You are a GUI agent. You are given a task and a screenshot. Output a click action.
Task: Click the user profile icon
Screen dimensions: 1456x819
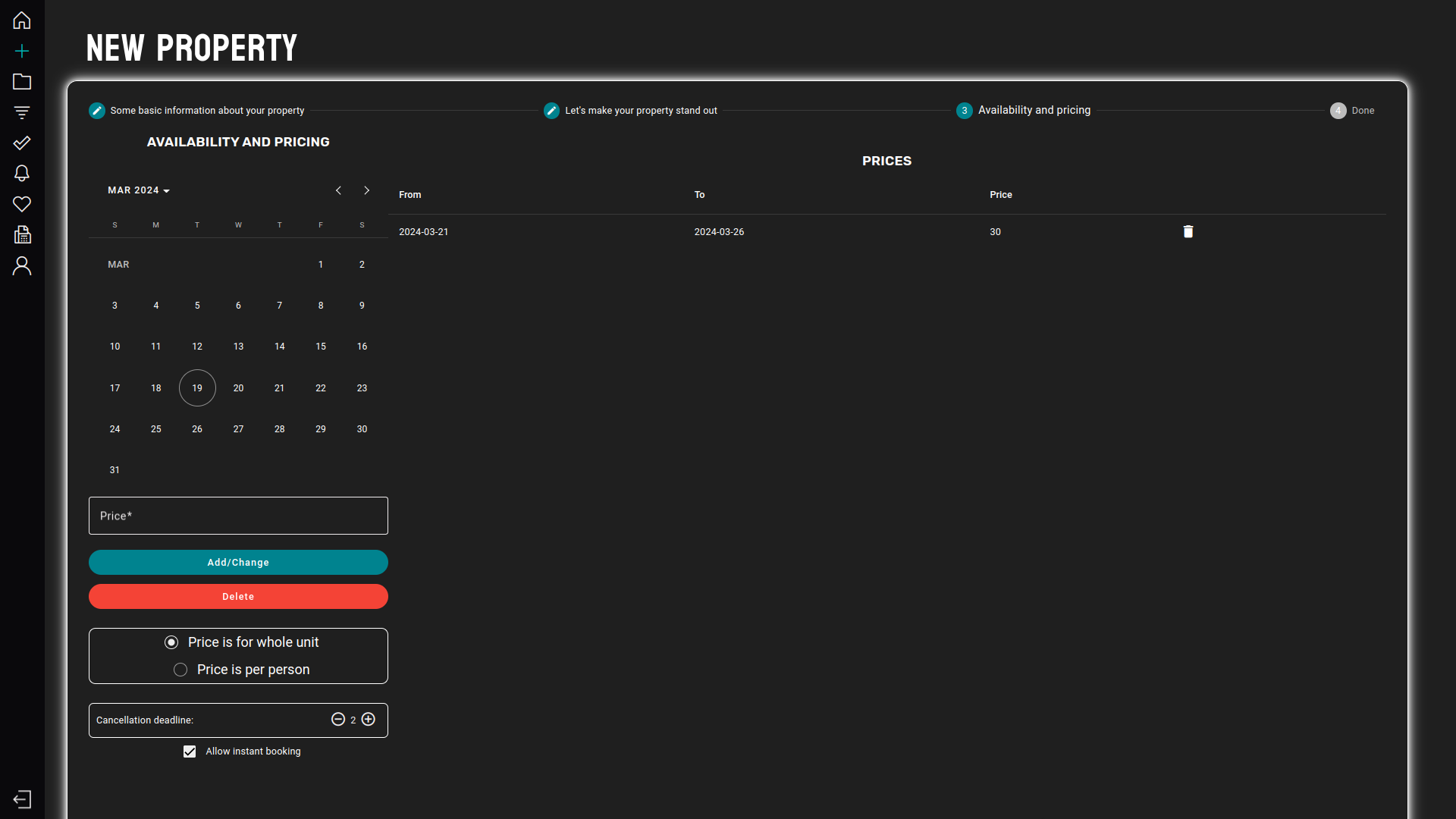click(22, 266)
